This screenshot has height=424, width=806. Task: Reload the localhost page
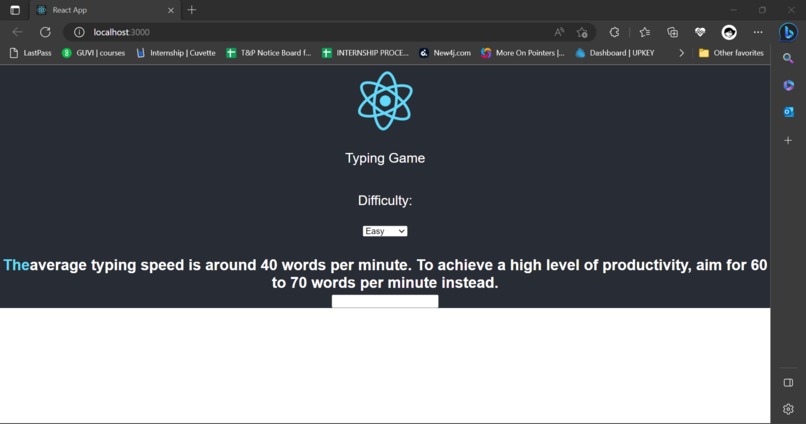tap(45, 32)
